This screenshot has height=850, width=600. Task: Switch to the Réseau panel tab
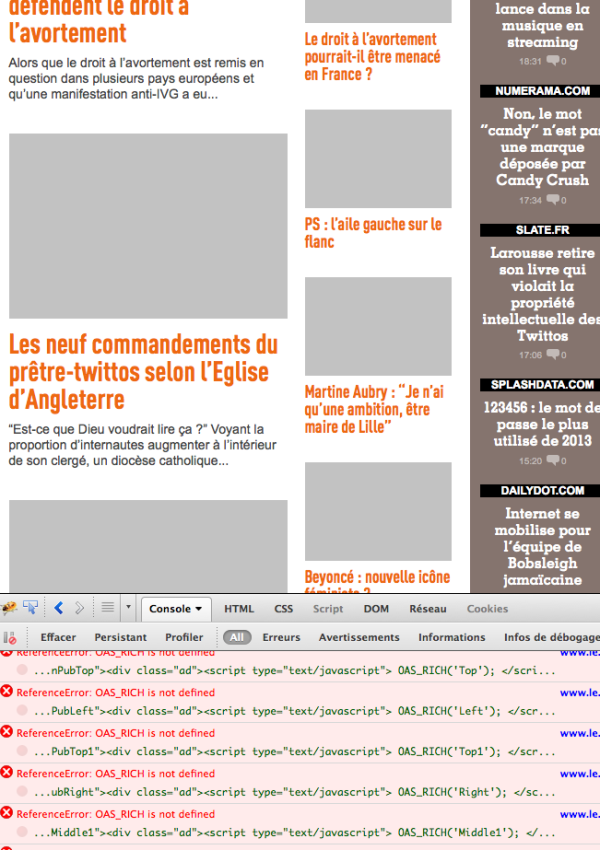click(428, 609)
